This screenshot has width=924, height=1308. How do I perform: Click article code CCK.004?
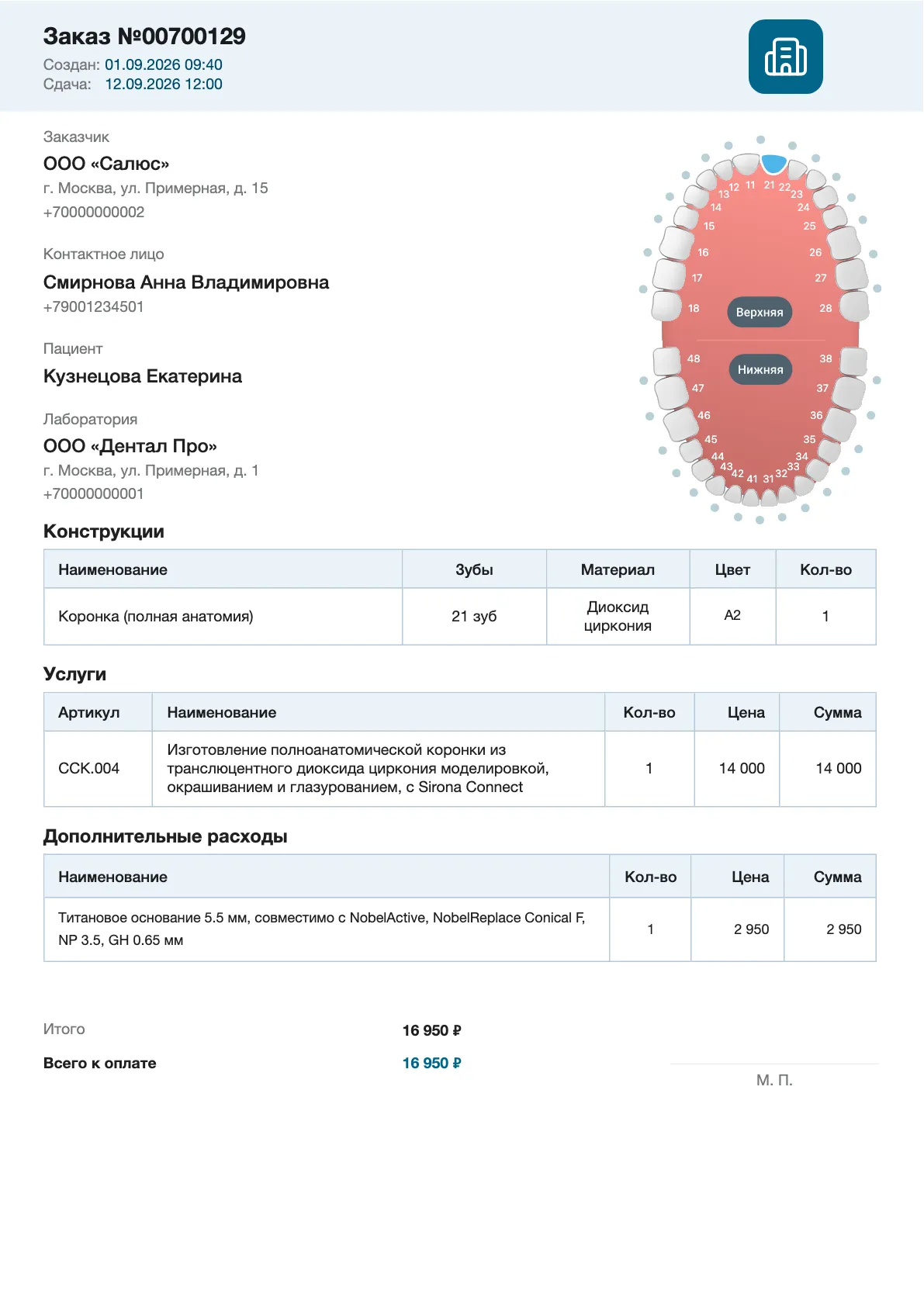point(89,768)
